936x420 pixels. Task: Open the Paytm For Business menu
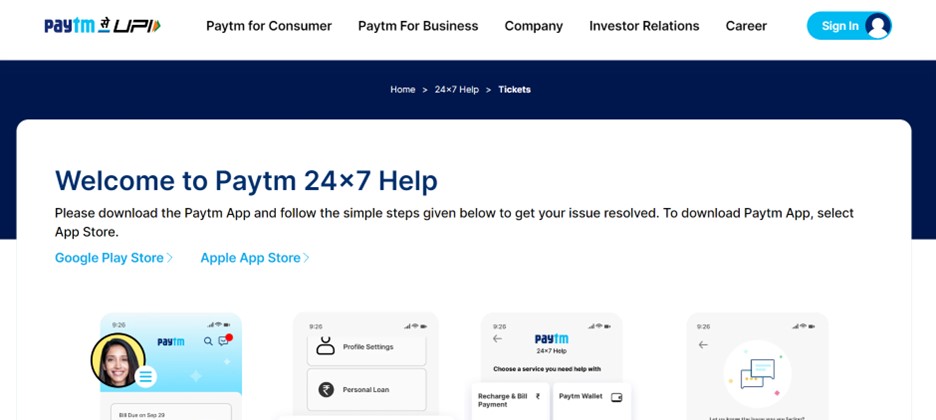coord(418,26)
